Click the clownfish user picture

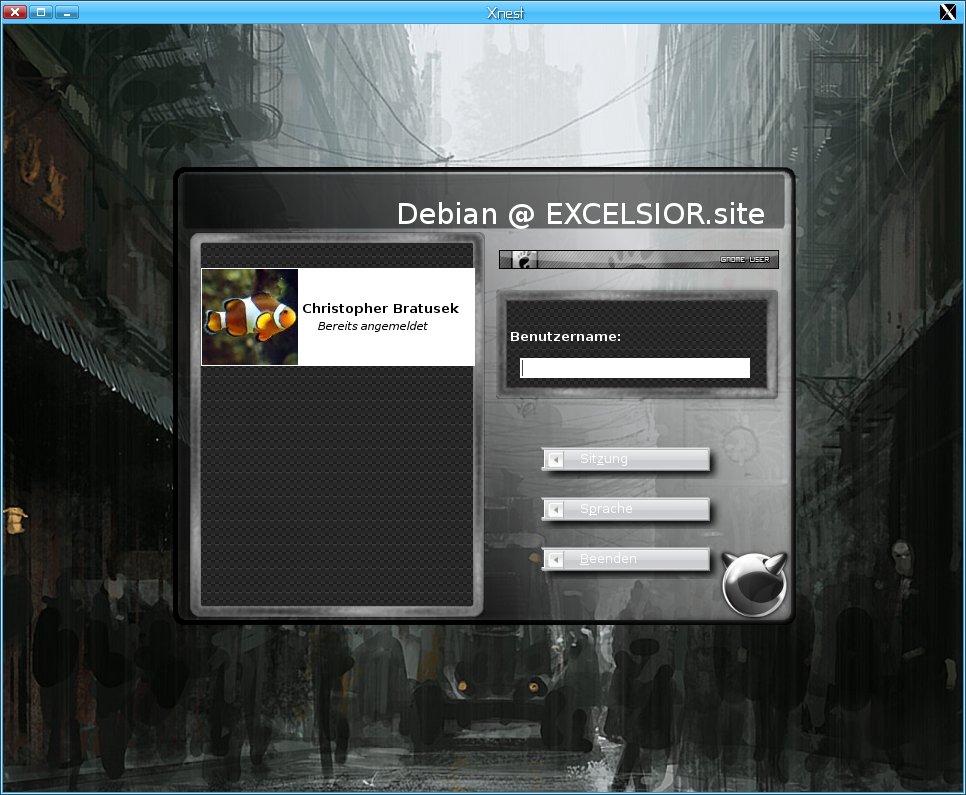tap(250, 317)
